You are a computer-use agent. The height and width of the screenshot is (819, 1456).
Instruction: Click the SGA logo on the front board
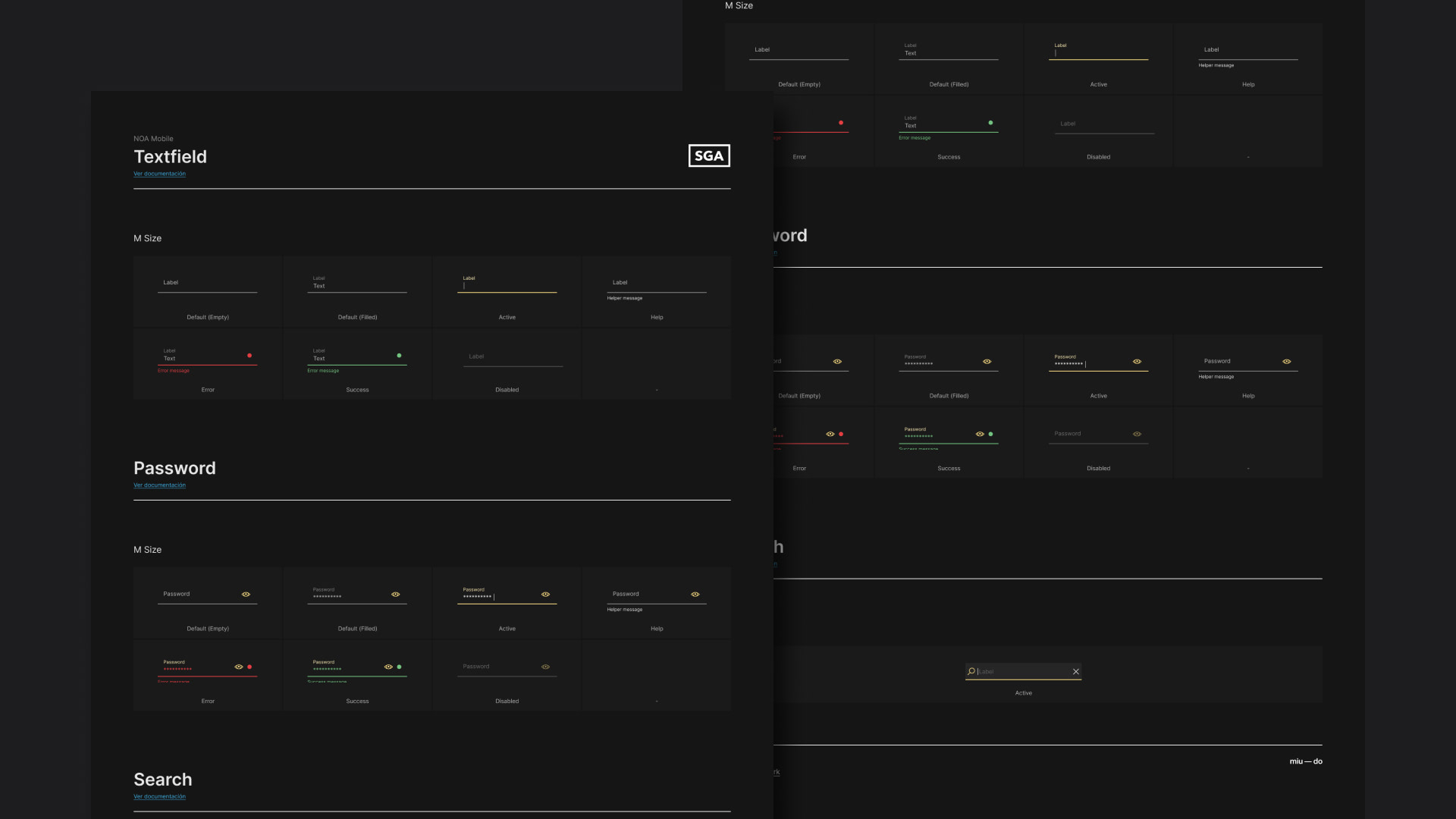click(709, 155)
